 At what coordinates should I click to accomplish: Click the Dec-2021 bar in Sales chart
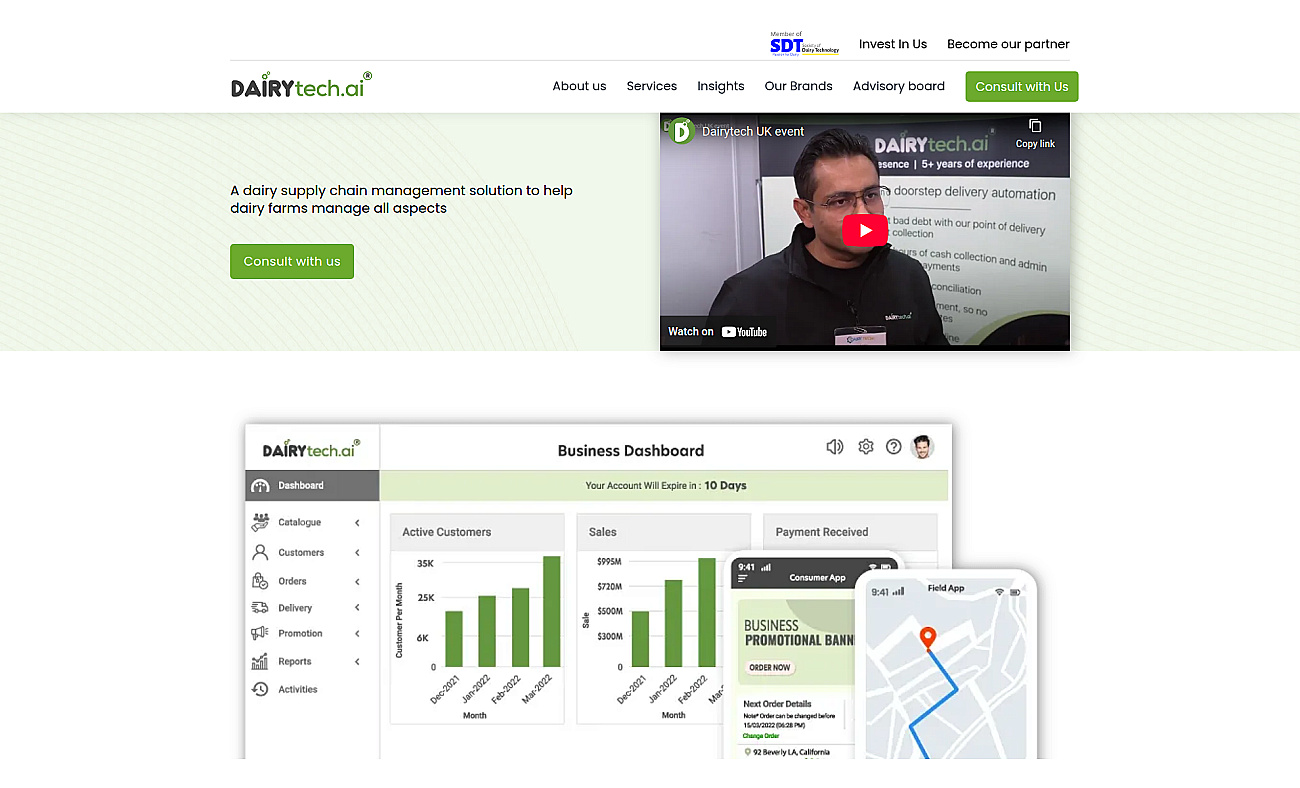coord(640,639)
